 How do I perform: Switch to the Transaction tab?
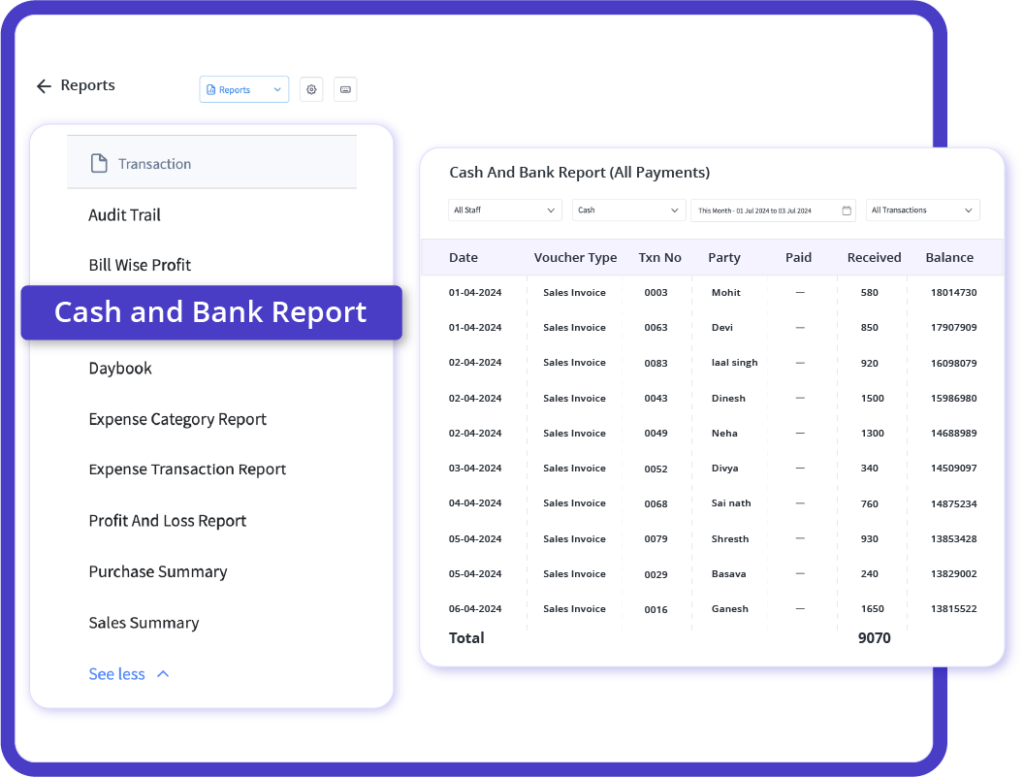154,162
